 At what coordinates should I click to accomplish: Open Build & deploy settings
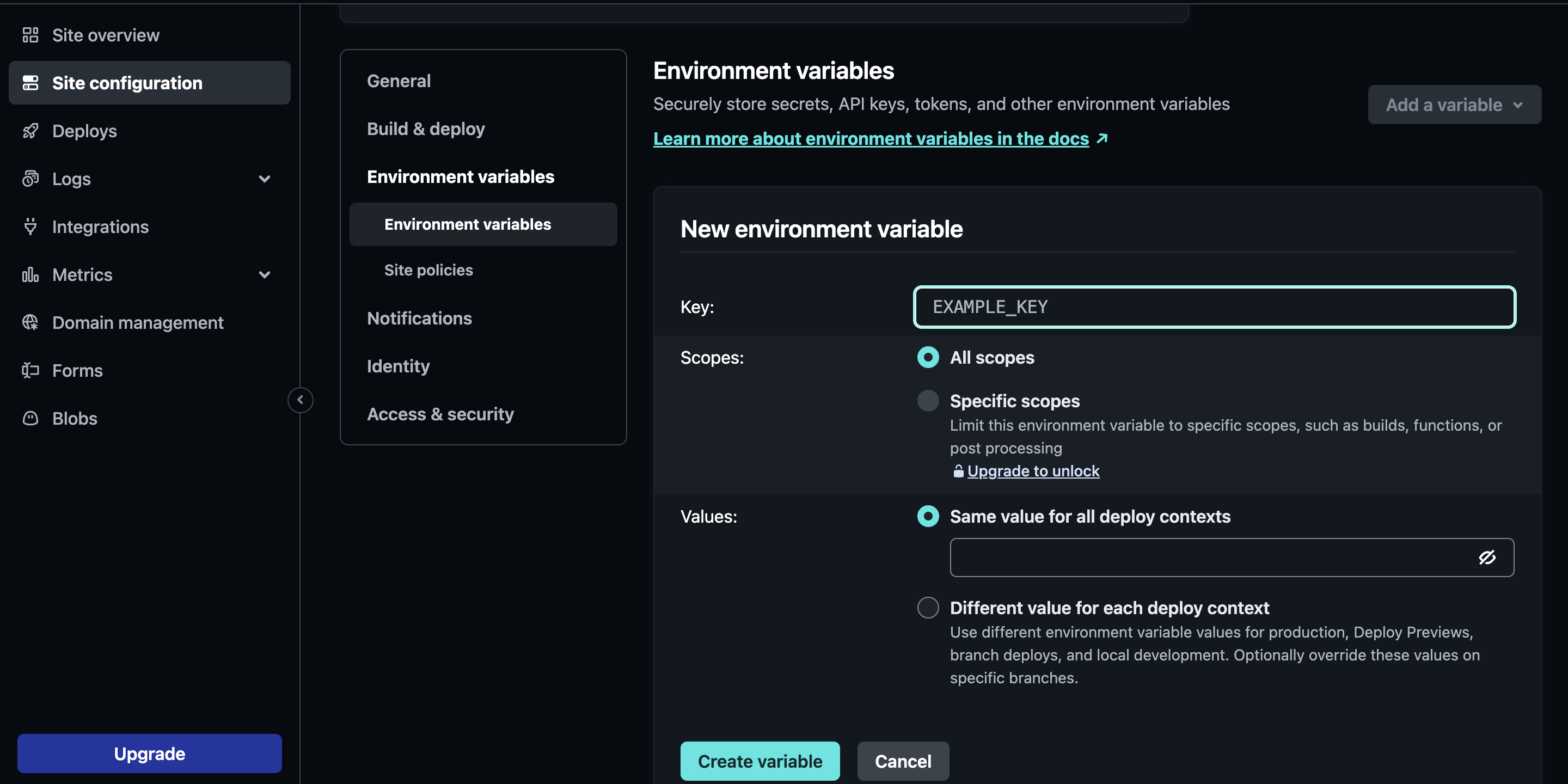[426, 129]
